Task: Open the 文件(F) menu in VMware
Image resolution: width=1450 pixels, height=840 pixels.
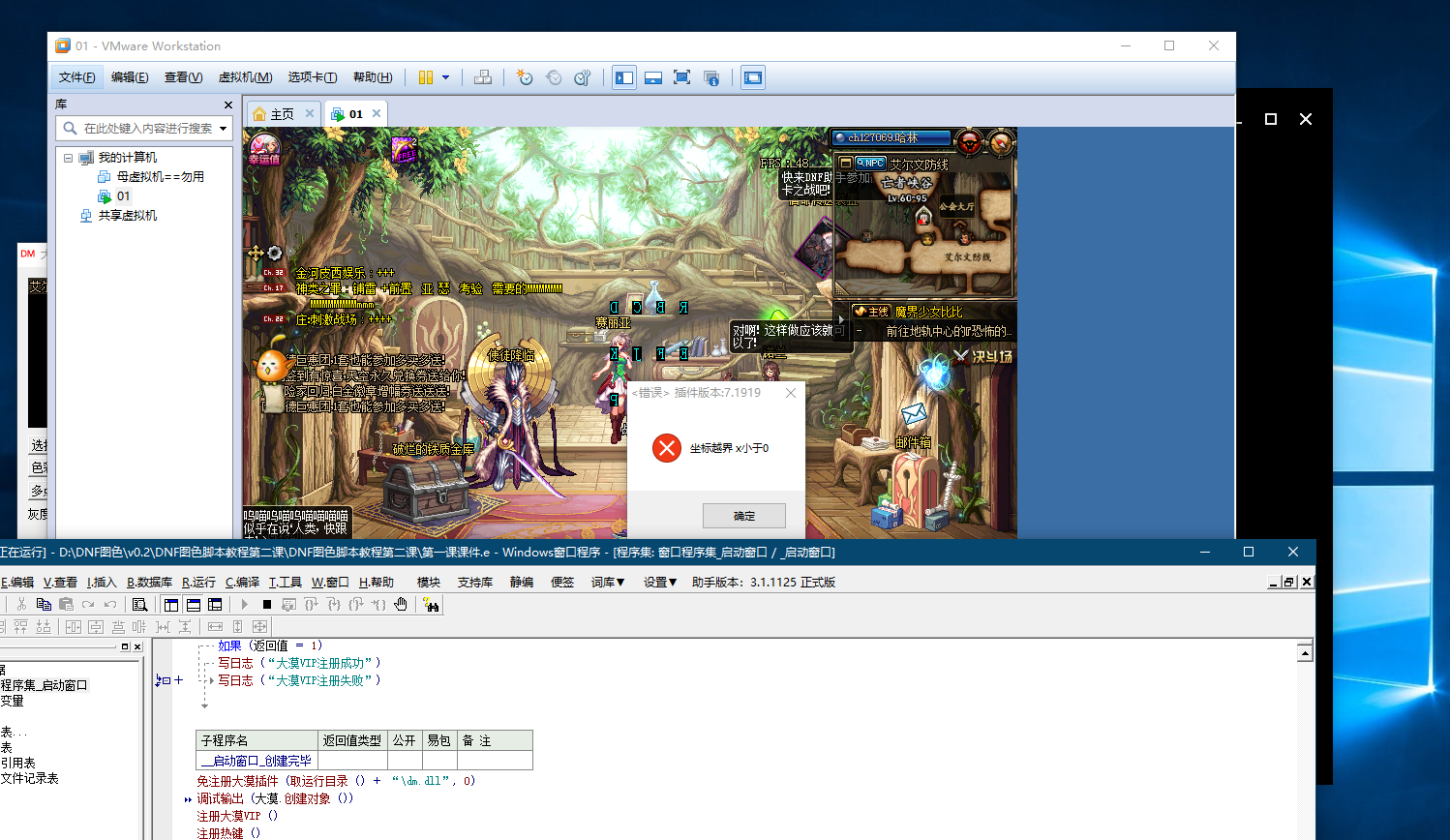Action: click(x=76, y=77)
